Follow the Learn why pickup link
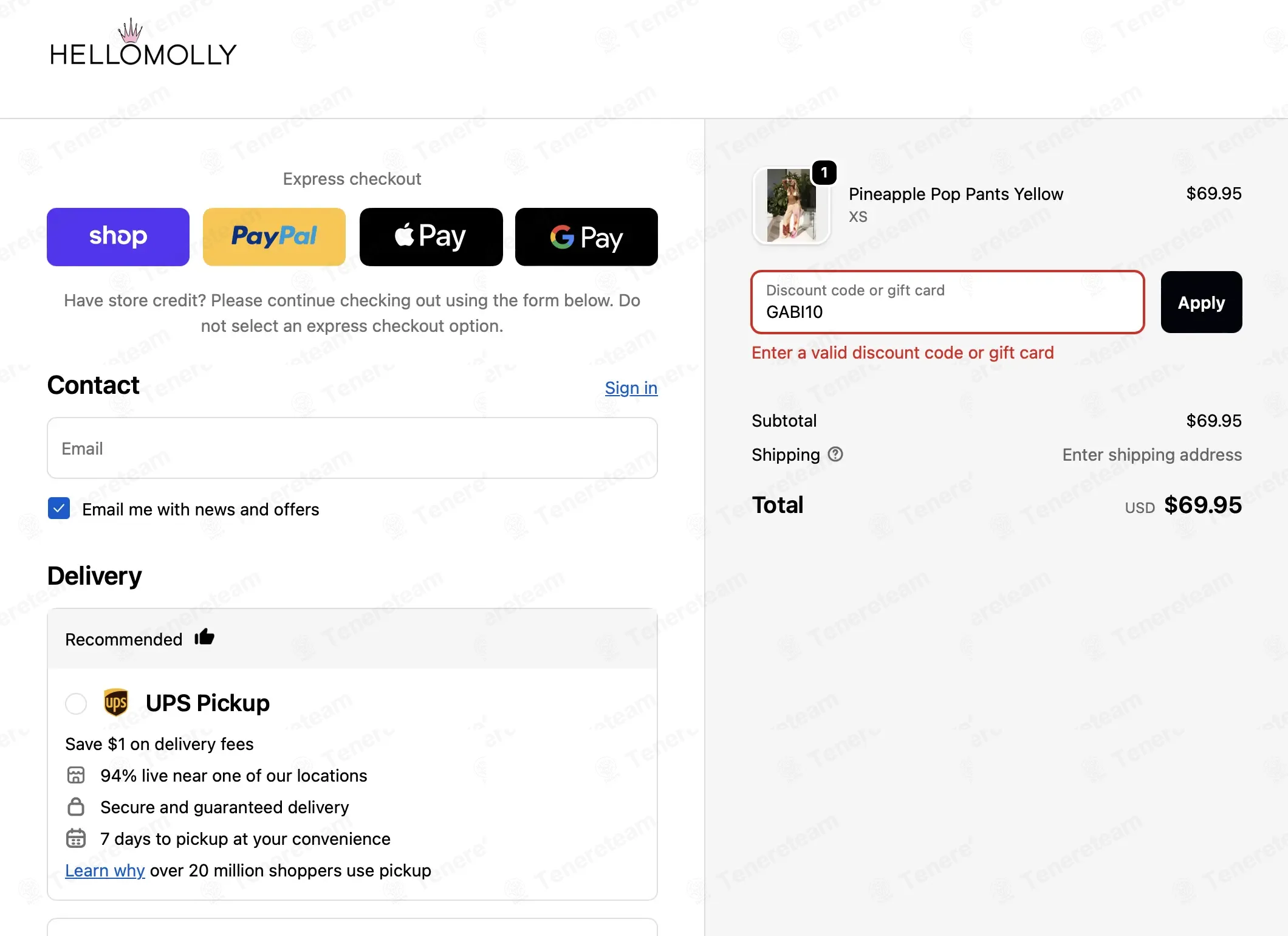The height and width of the screenshot is (936, 1288). click(x=105, y=870)
